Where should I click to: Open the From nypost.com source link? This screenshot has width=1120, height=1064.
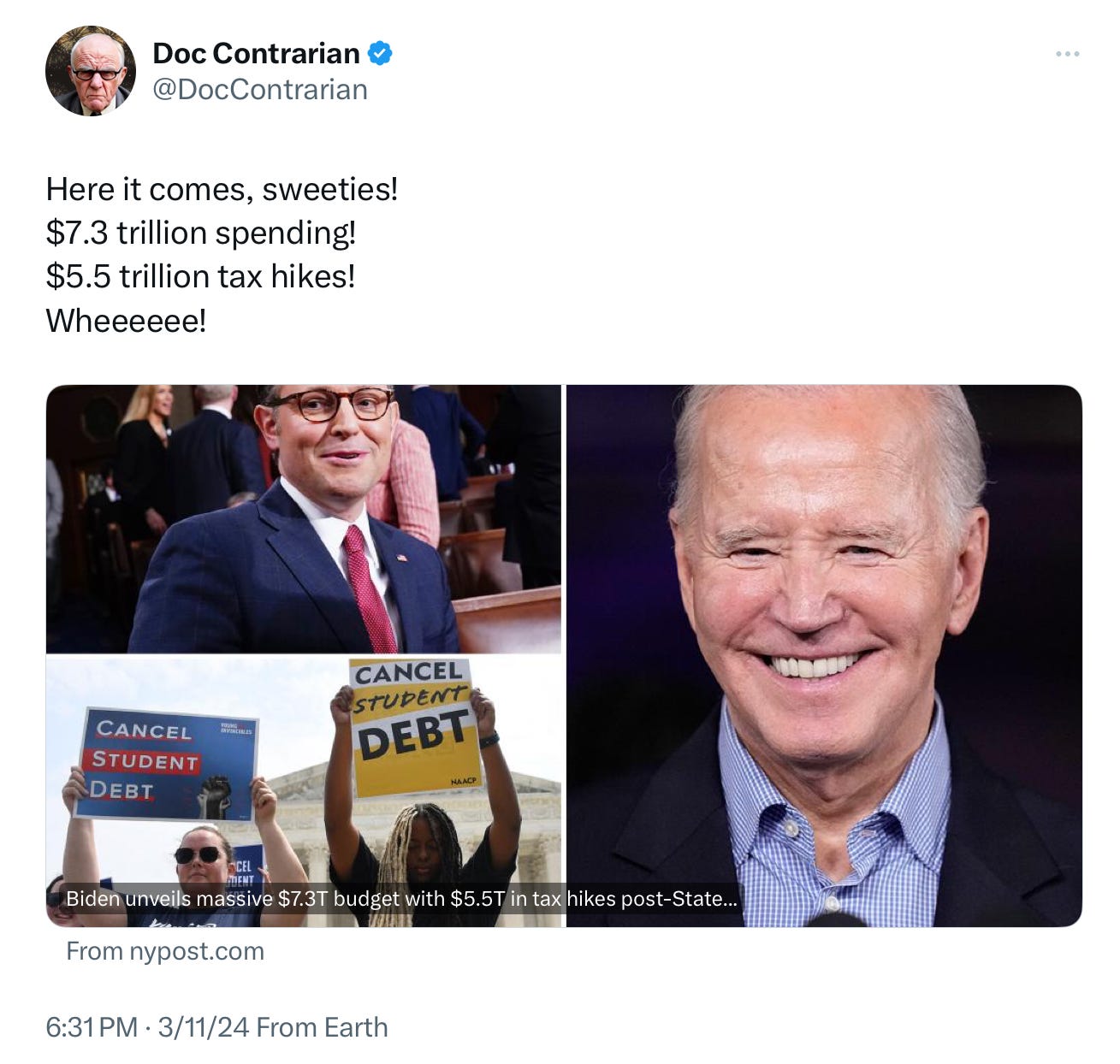(165, 951)
